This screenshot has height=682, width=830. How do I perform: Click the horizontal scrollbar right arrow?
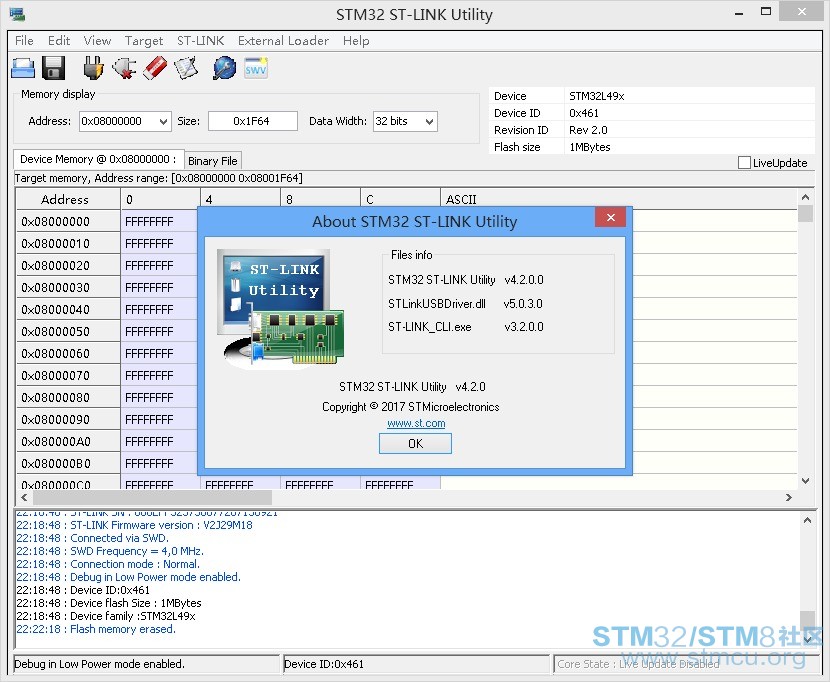(789, 497)
